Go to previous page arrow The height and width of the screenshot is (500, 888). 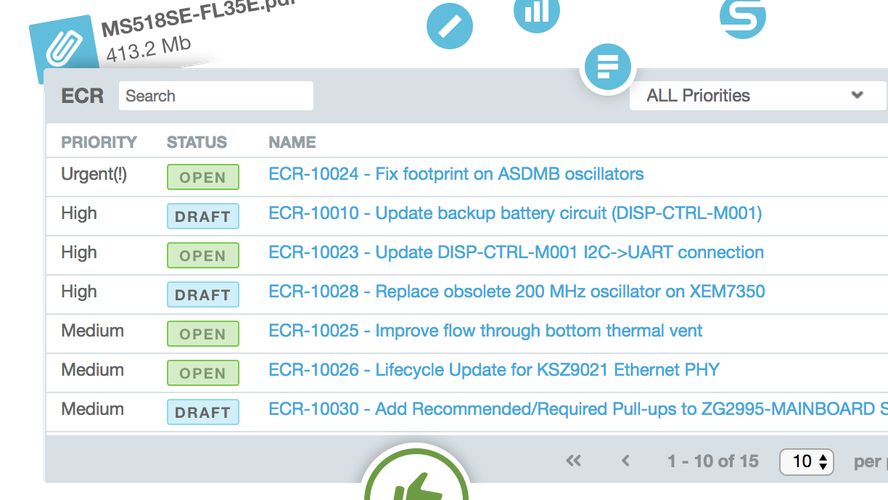(625, 461)
